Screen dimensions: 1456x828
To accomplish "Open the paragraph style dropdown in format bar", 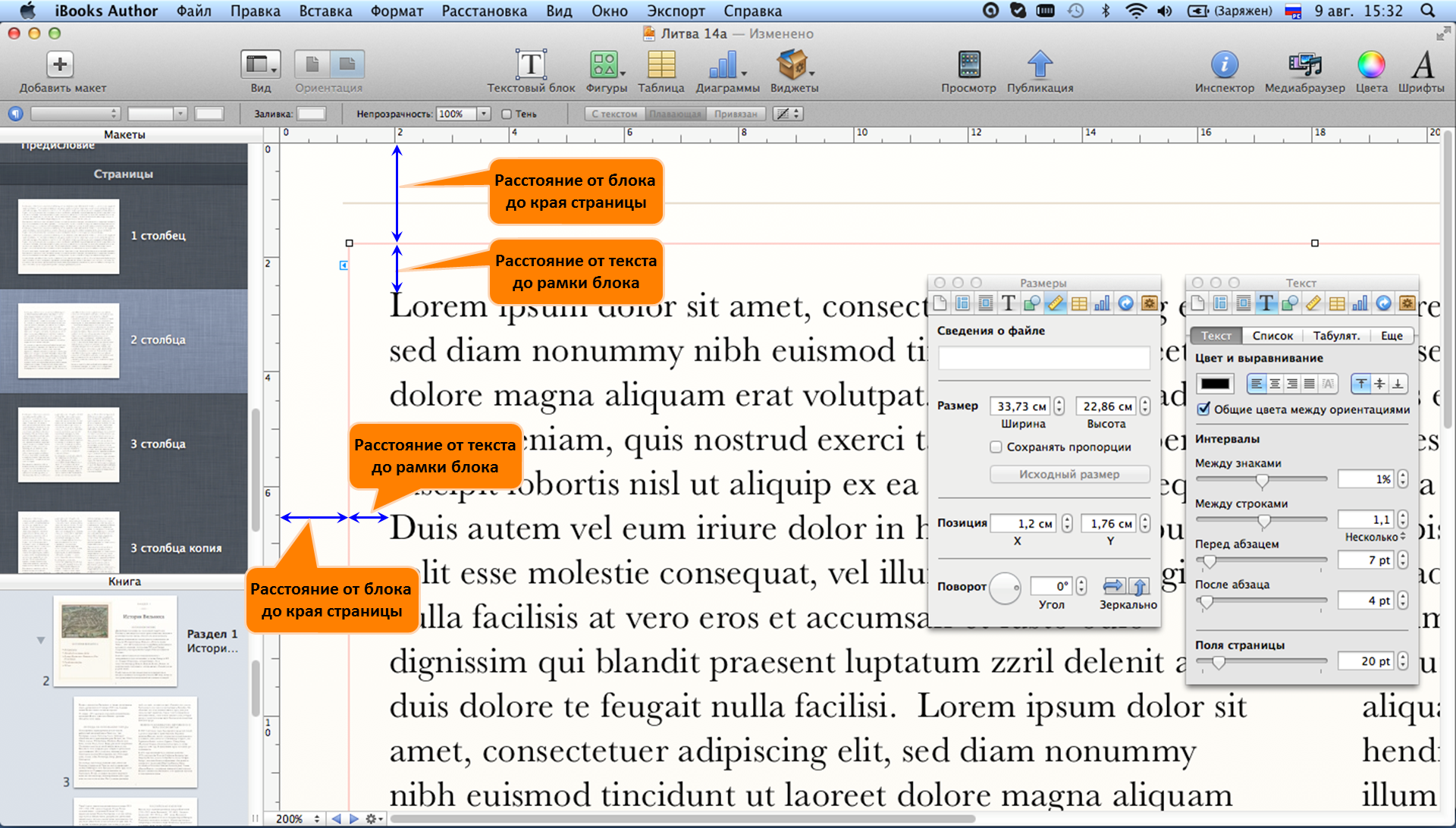I will coord(75,114).
